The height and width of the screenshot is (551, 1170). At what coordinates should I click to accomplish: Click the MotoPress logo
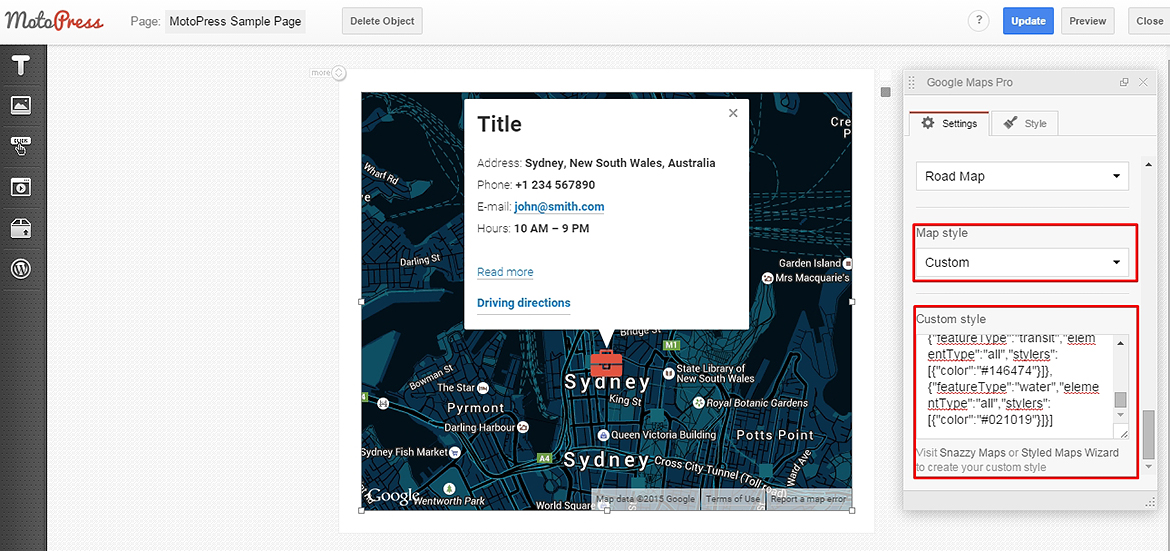54,20
